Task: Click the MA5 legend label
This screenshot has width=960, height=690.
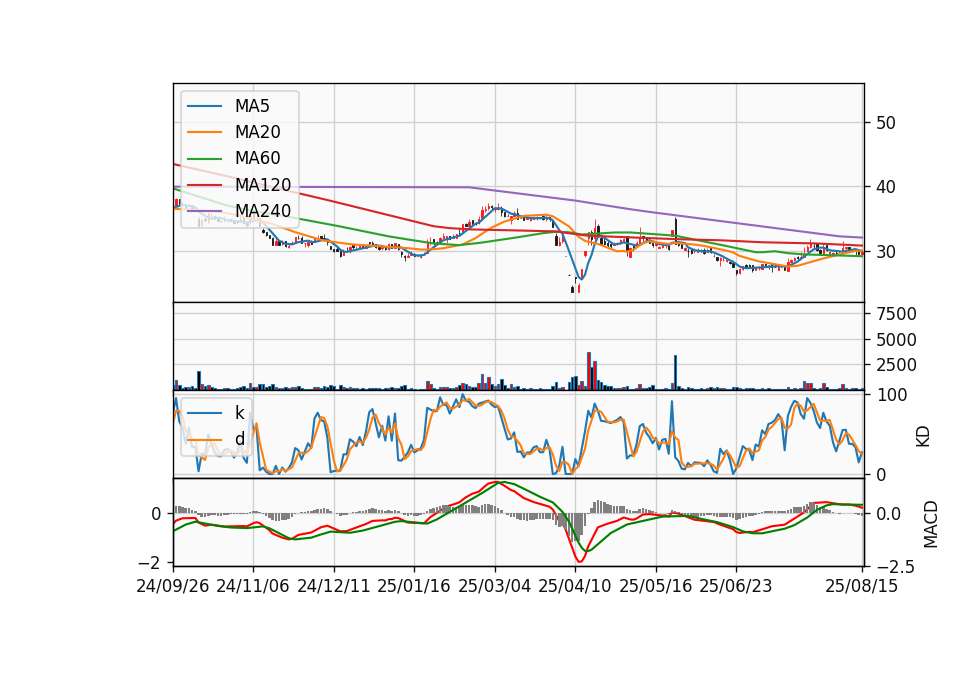Action: (x=252, y=106)
